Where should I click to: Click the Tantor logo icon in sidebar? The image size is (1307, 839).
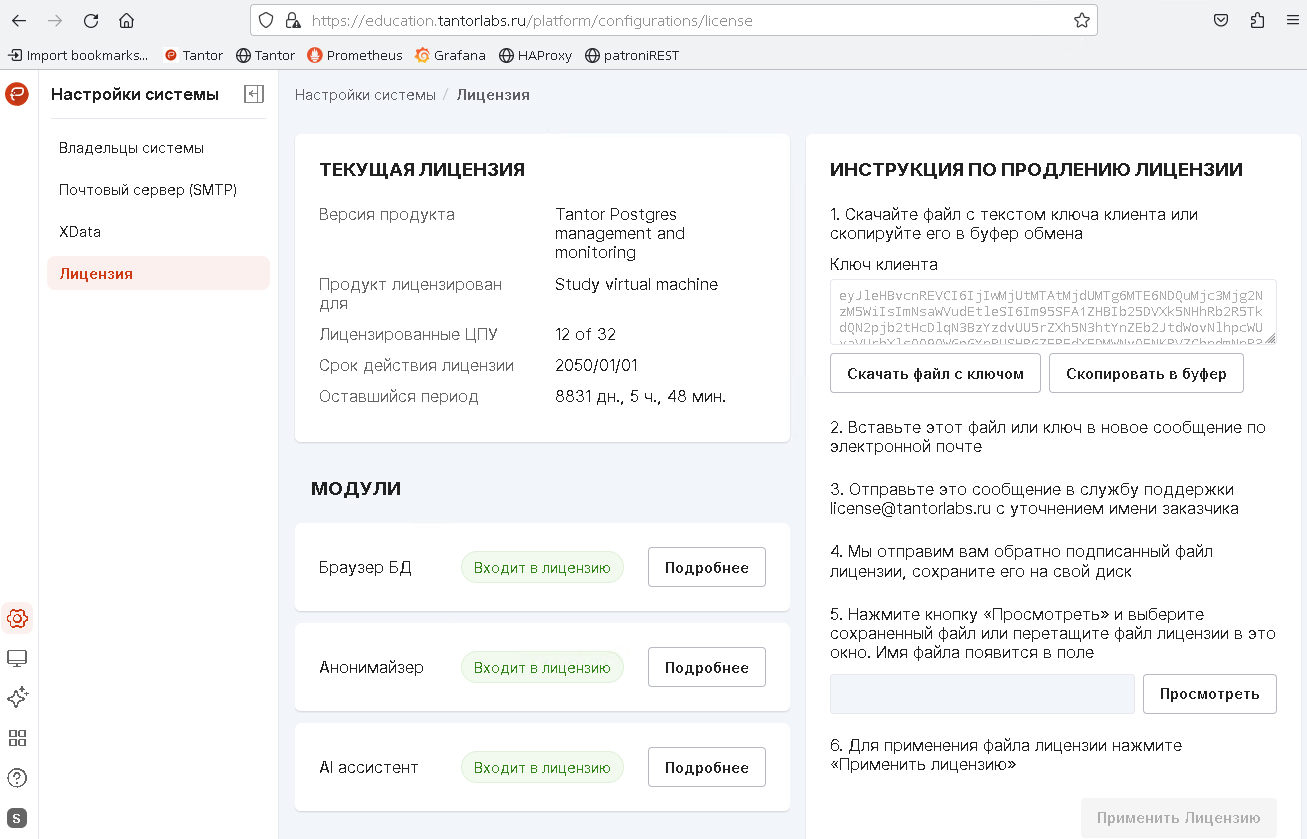tap(17, 94)
